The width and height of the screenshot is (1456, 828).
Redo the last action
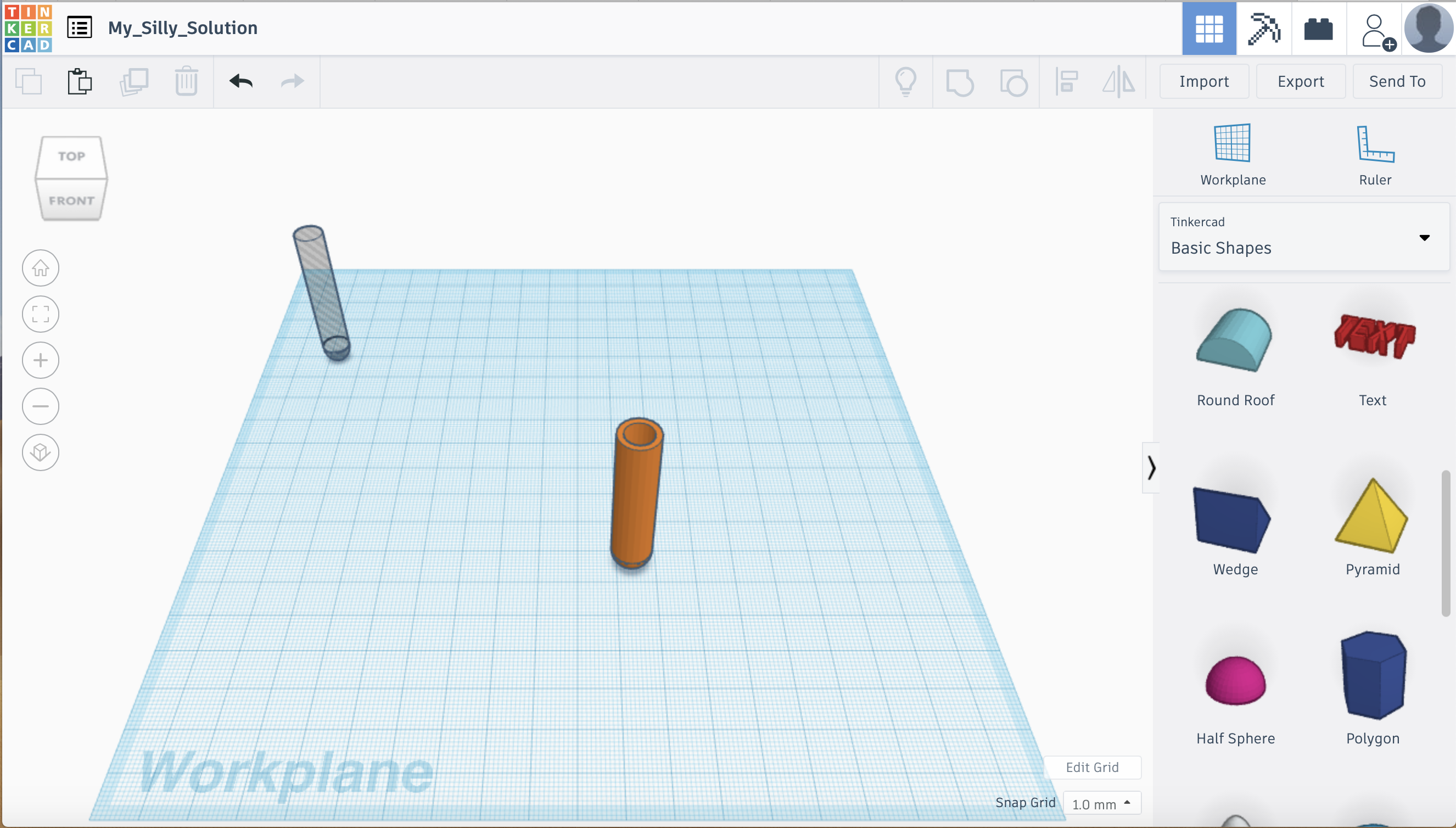(x=293, y=81)
